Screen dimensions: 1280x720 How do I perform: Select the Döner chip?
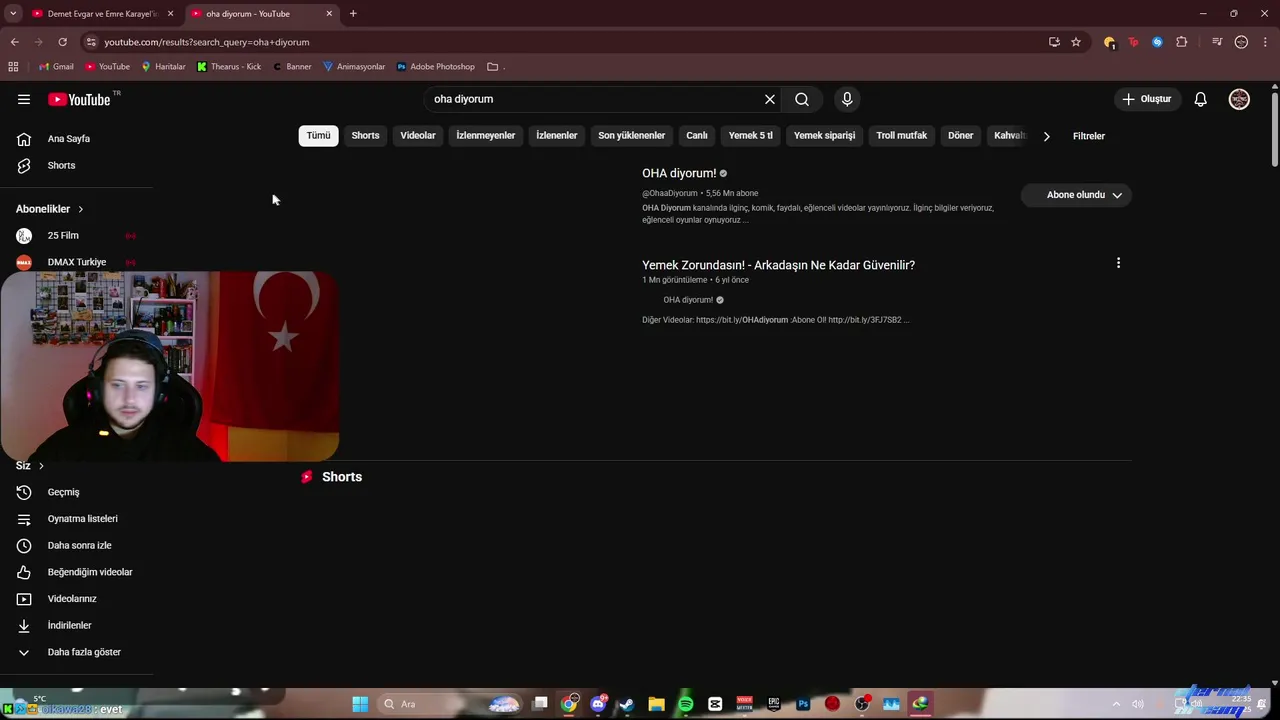click(961, 135)
